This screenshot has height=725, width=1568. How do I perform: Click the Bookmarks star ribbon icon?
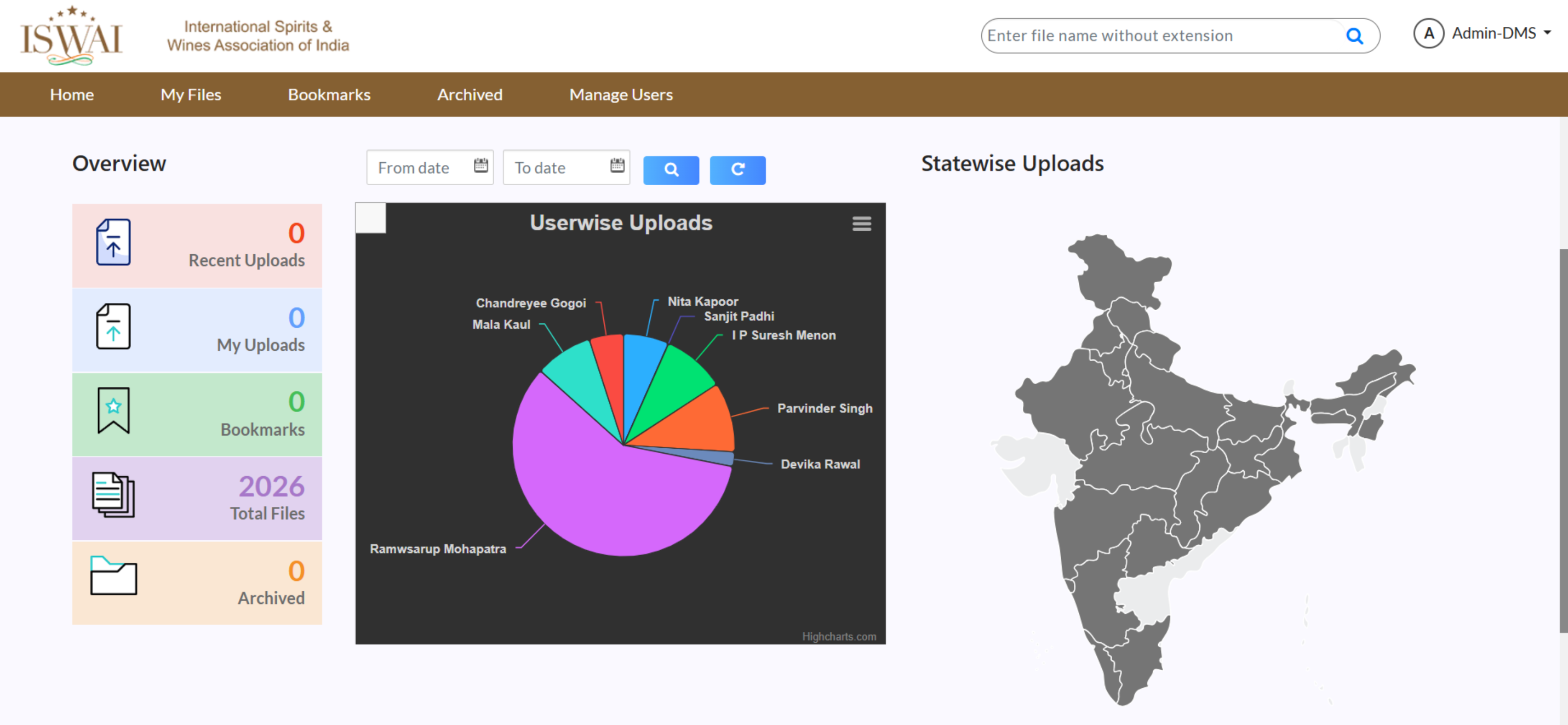click(x=113, y=411)
